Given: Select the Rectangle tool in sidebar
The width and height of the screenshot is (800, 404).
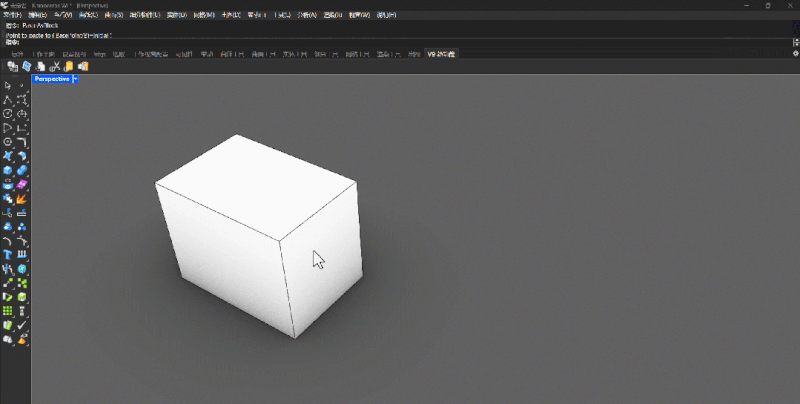Looking at the screenshot, I should point(22,128).
